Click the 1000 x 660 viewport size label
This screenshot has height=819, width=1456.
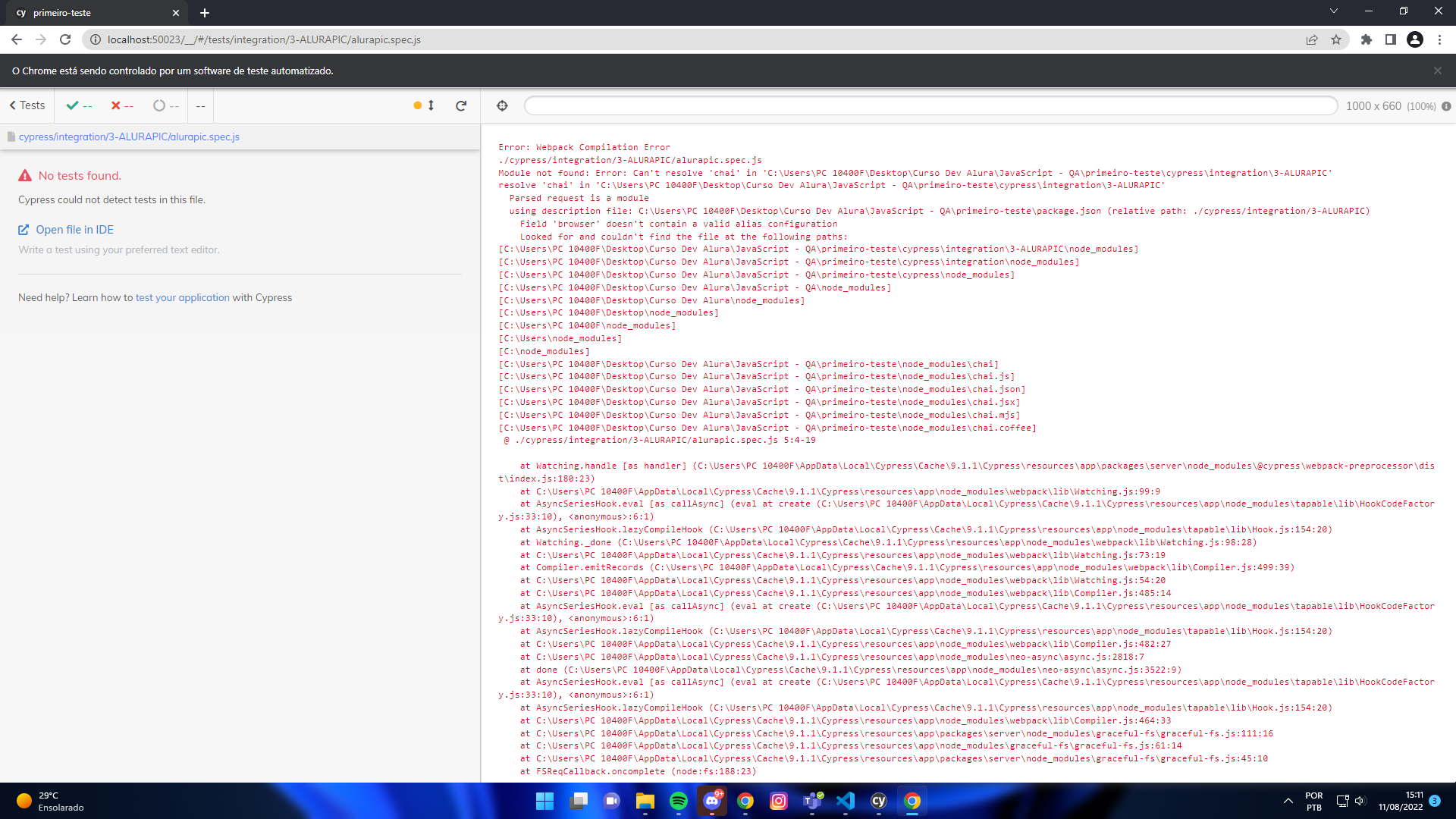point(1373,106)
